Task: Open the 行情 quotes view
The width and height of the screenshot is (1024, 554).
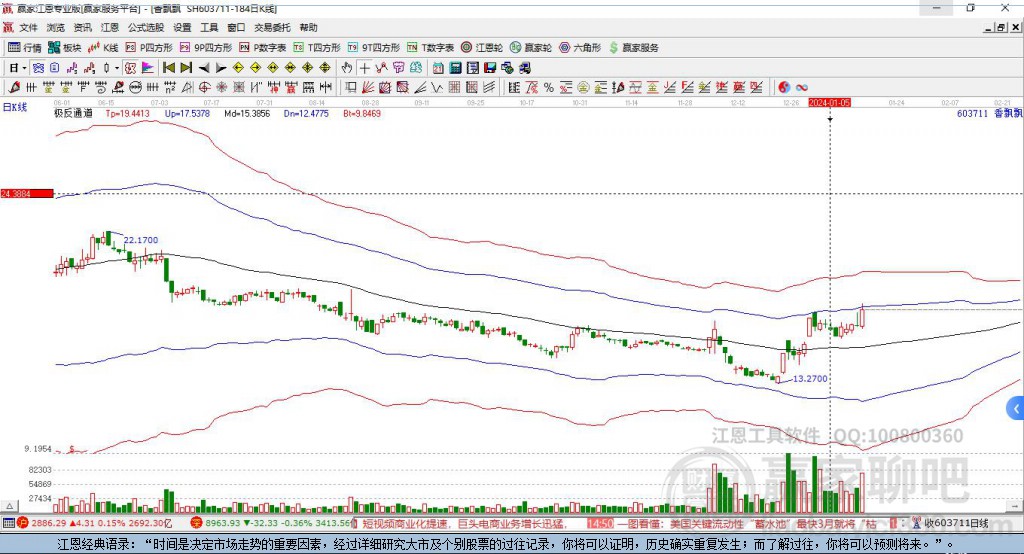Action: 24,48
